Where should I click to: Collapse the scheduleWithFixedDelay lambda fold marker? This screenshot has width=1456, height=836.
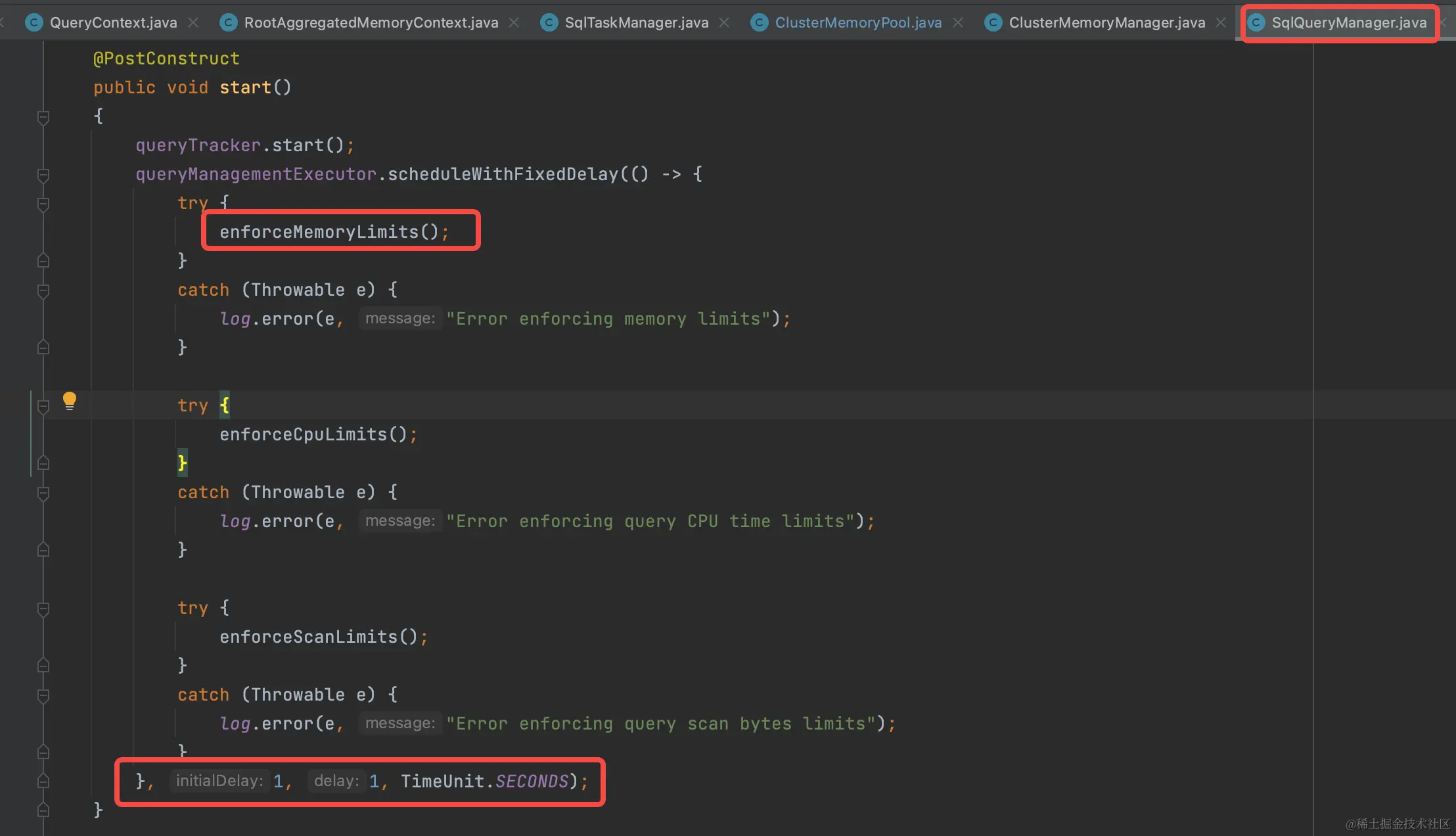click(x=43, y=175)
